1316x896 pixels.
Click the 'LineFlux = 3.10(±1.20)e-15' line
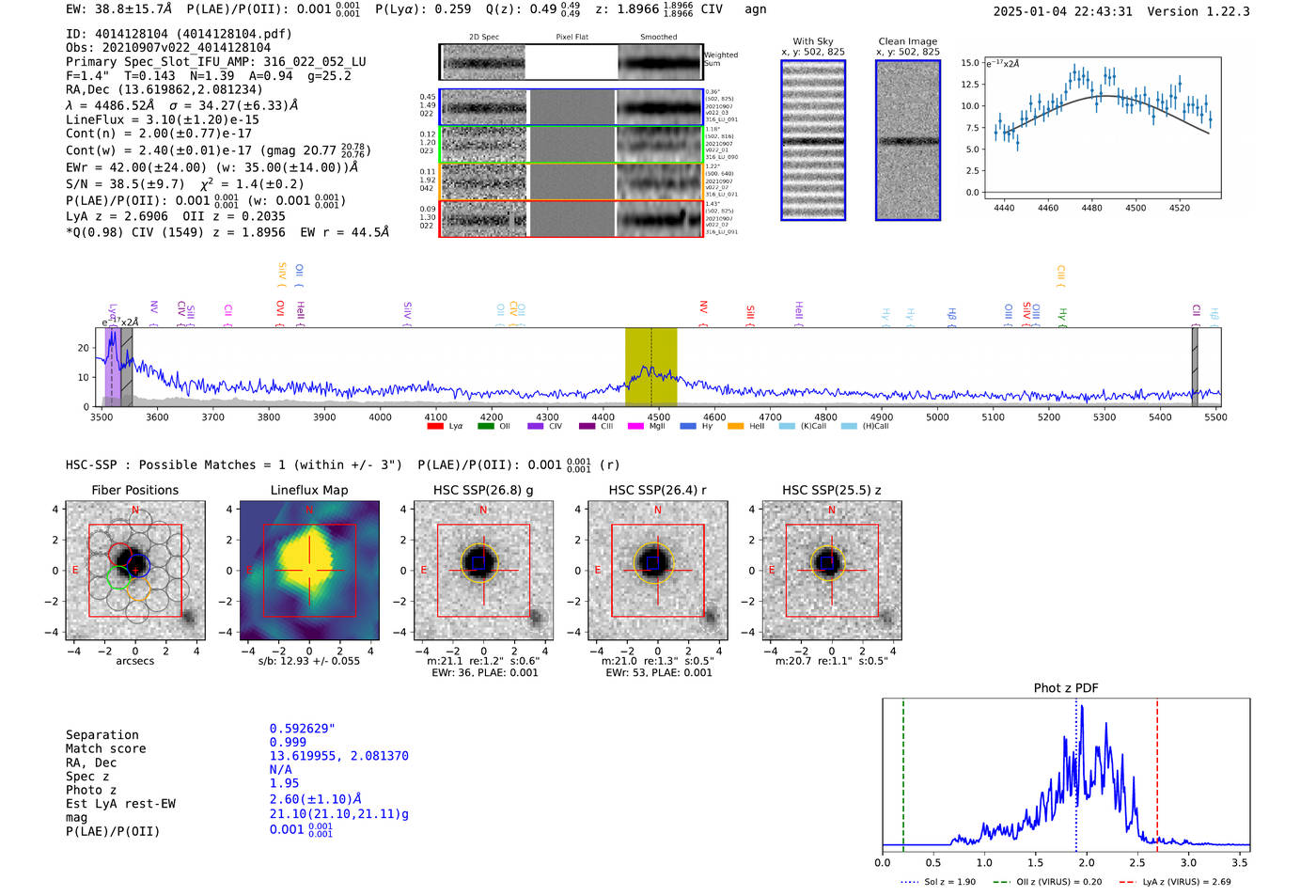(163, 120)
